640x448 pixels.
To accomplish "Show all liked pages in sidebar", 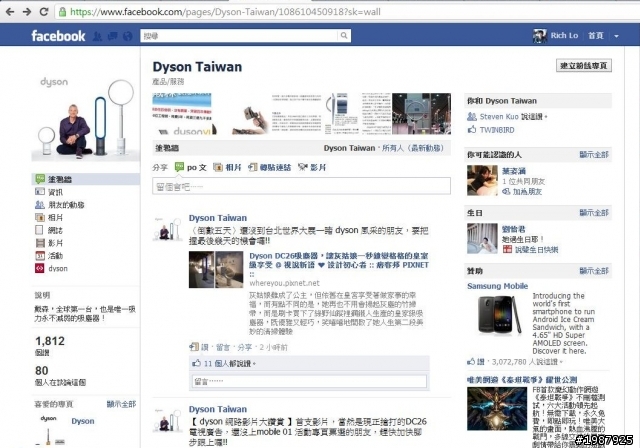I will coord(121,404).
